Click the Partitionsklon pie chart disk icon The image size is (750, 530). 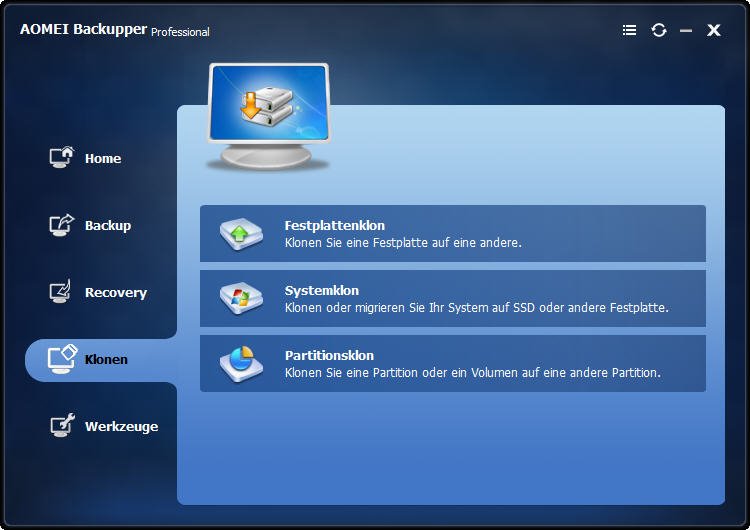tap(241, 364)
